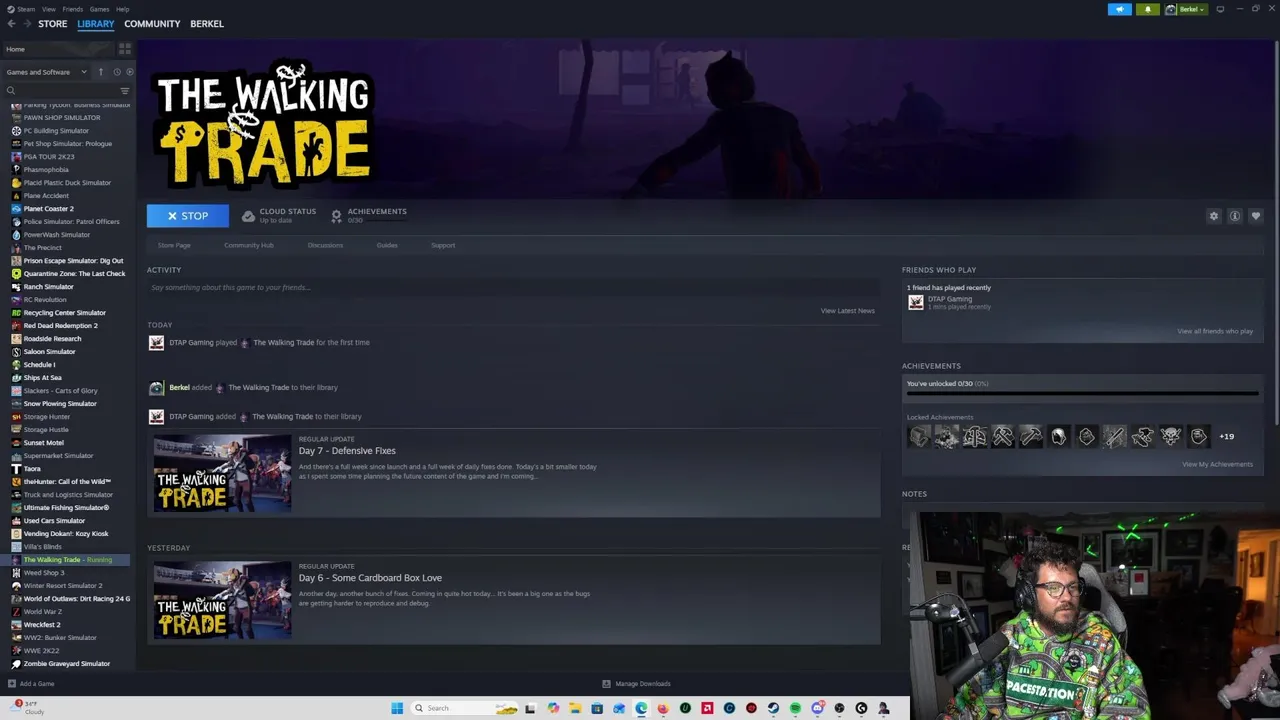
Task: Open Berkel account dropdown
Action: [1186, 9]
